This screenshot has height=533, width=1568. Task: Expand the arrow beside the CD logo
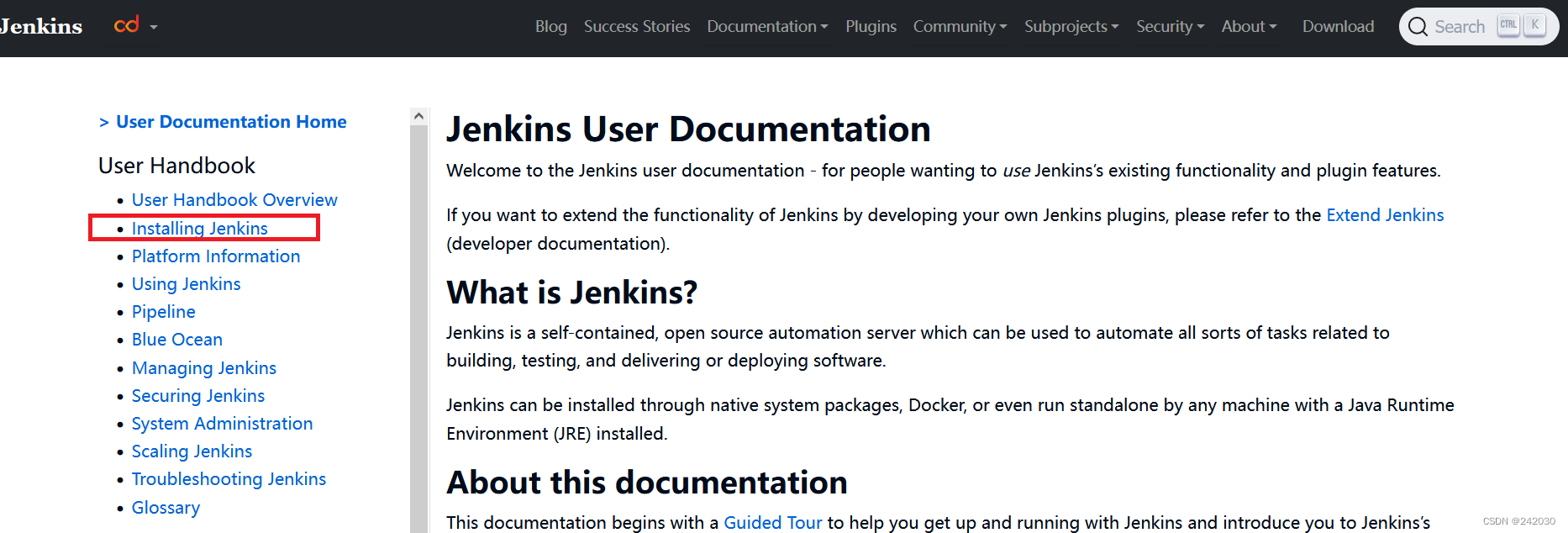(x=154, y=27)
